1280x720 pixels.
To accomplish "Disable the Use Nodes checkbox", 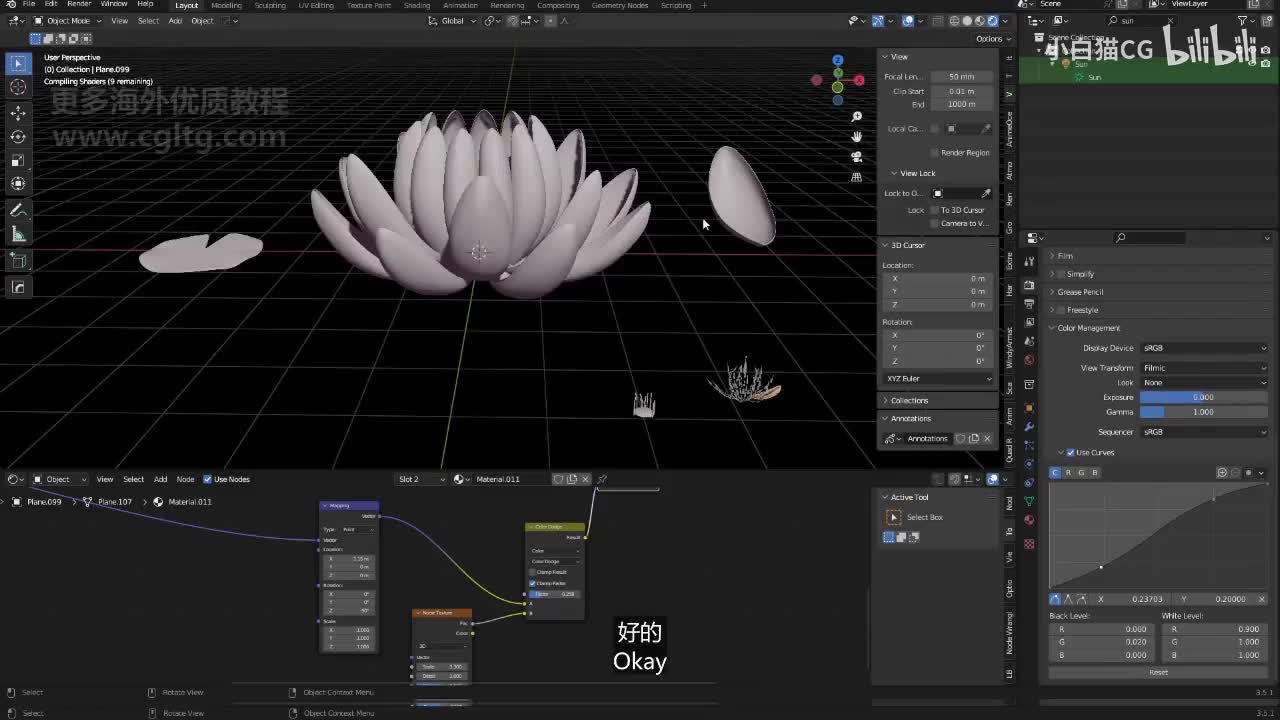I will tap(208, 479).
